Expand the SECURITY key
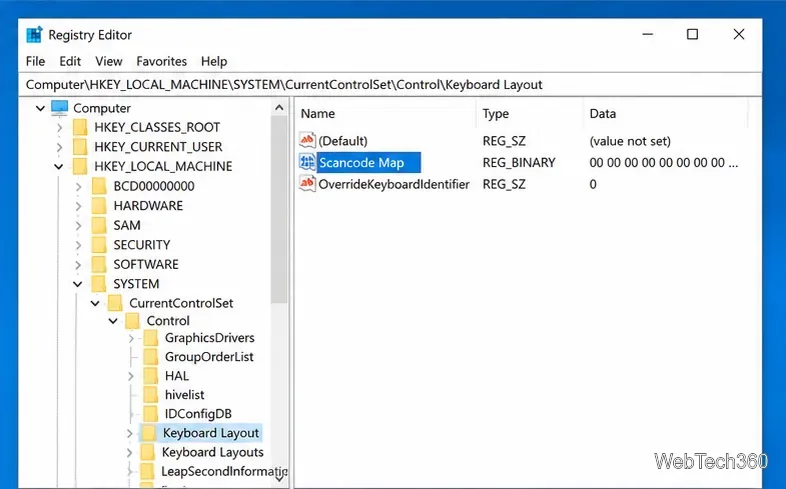This screenshot has height=489, width=786. pyautogui.click(x=79, y=244)
